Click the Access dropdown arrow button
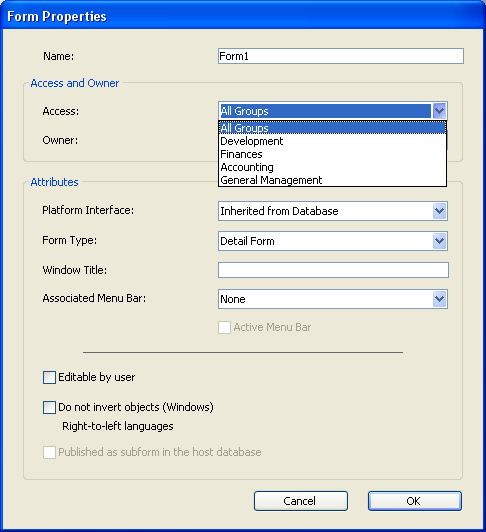Viewport: 486px width, 532px height. tap(440, 111)
